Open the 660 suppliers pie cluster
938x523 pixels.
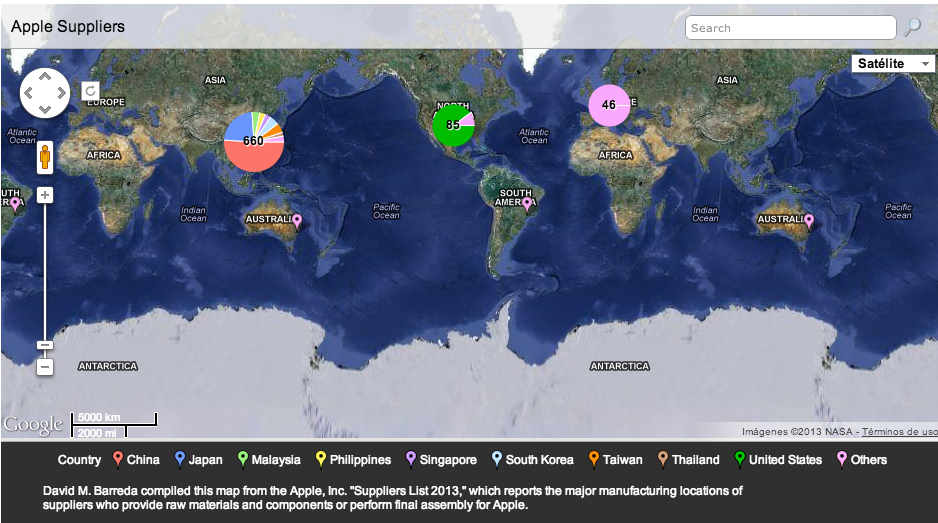254,141
